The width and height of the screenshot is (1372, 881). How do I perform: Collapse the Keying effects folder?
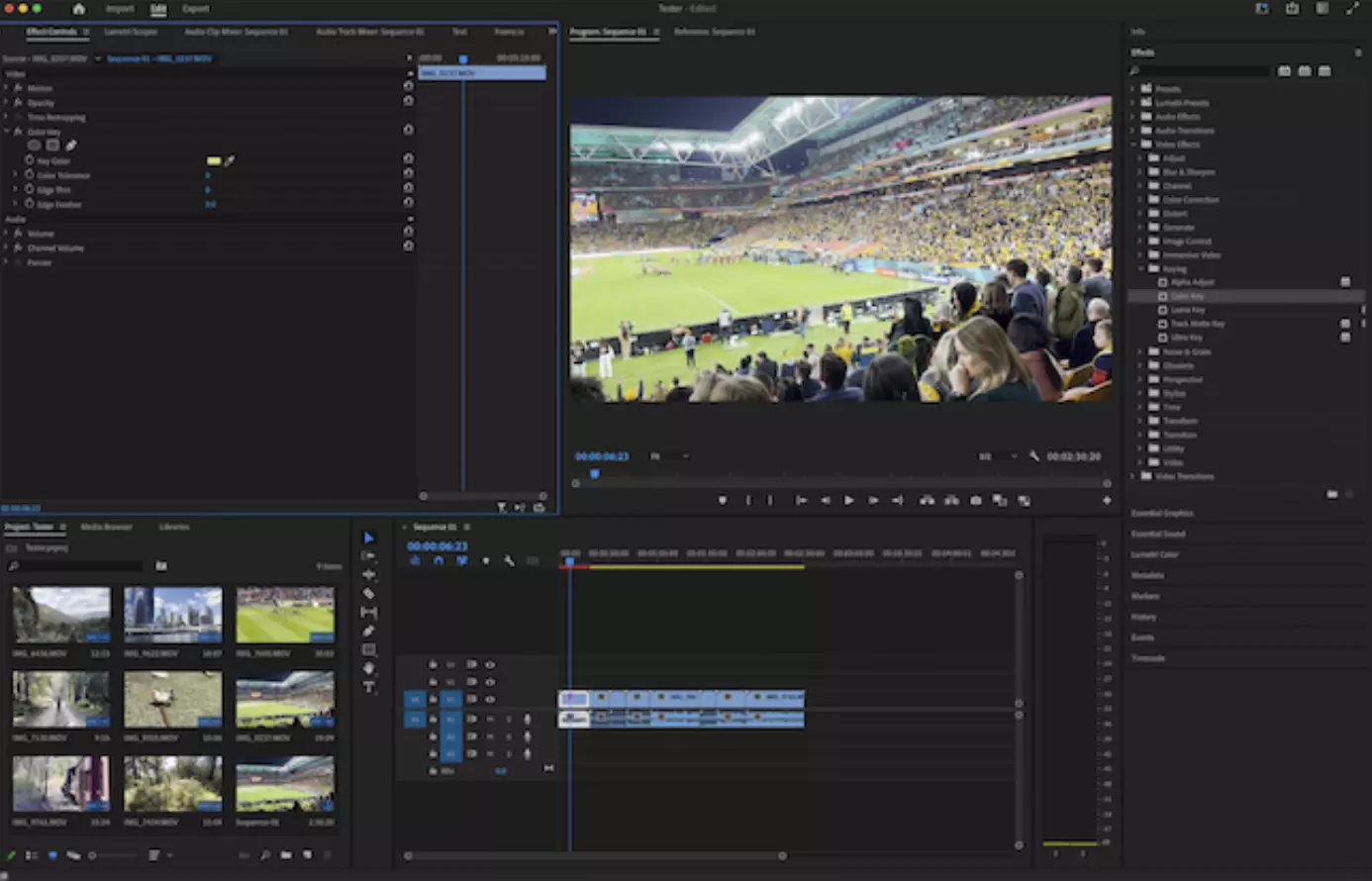click(x=1141, y=268)
